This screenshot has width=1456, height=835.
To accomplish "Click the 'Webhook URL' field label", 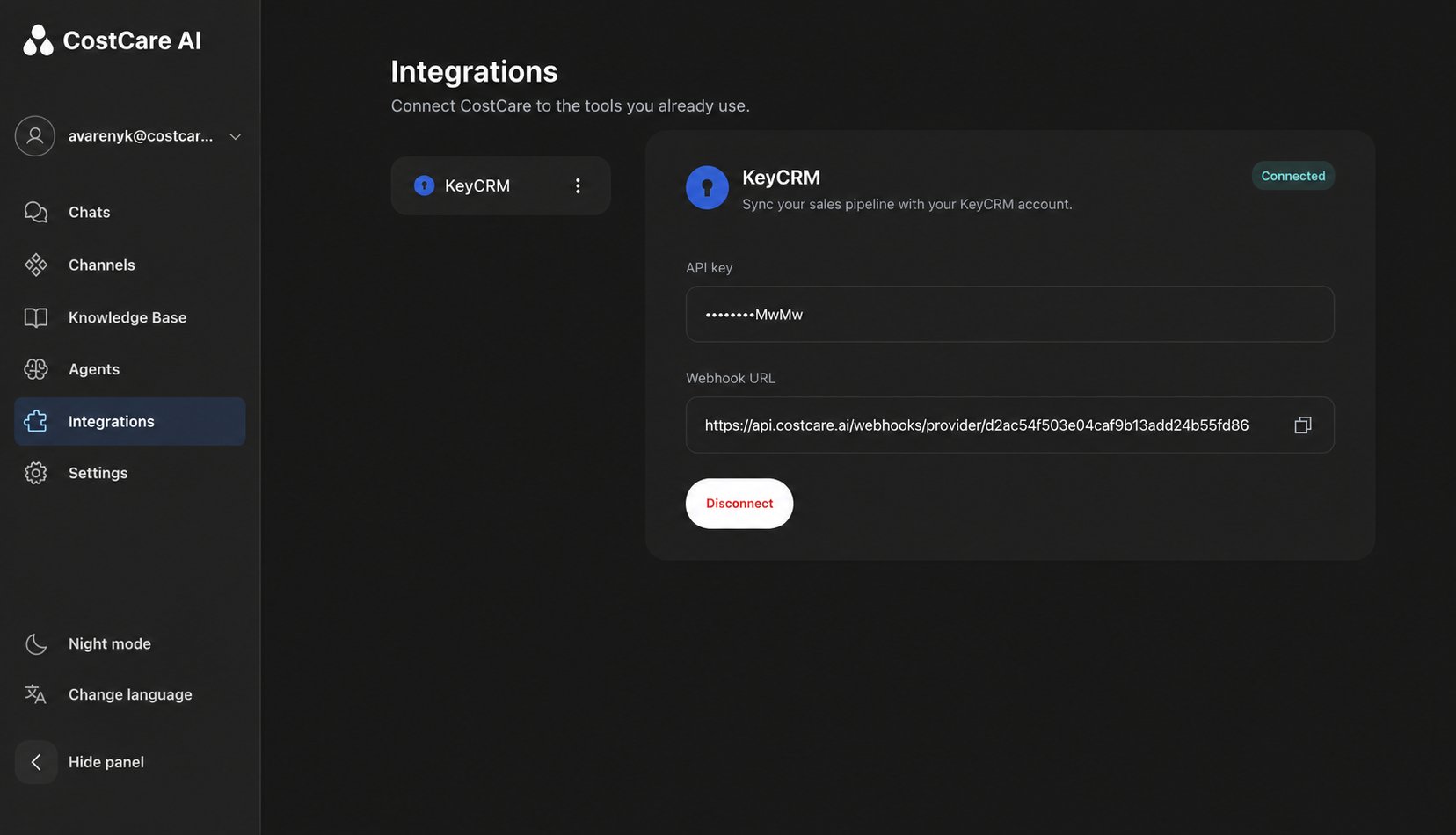I will pyautogui.click(x=730, y=378).
